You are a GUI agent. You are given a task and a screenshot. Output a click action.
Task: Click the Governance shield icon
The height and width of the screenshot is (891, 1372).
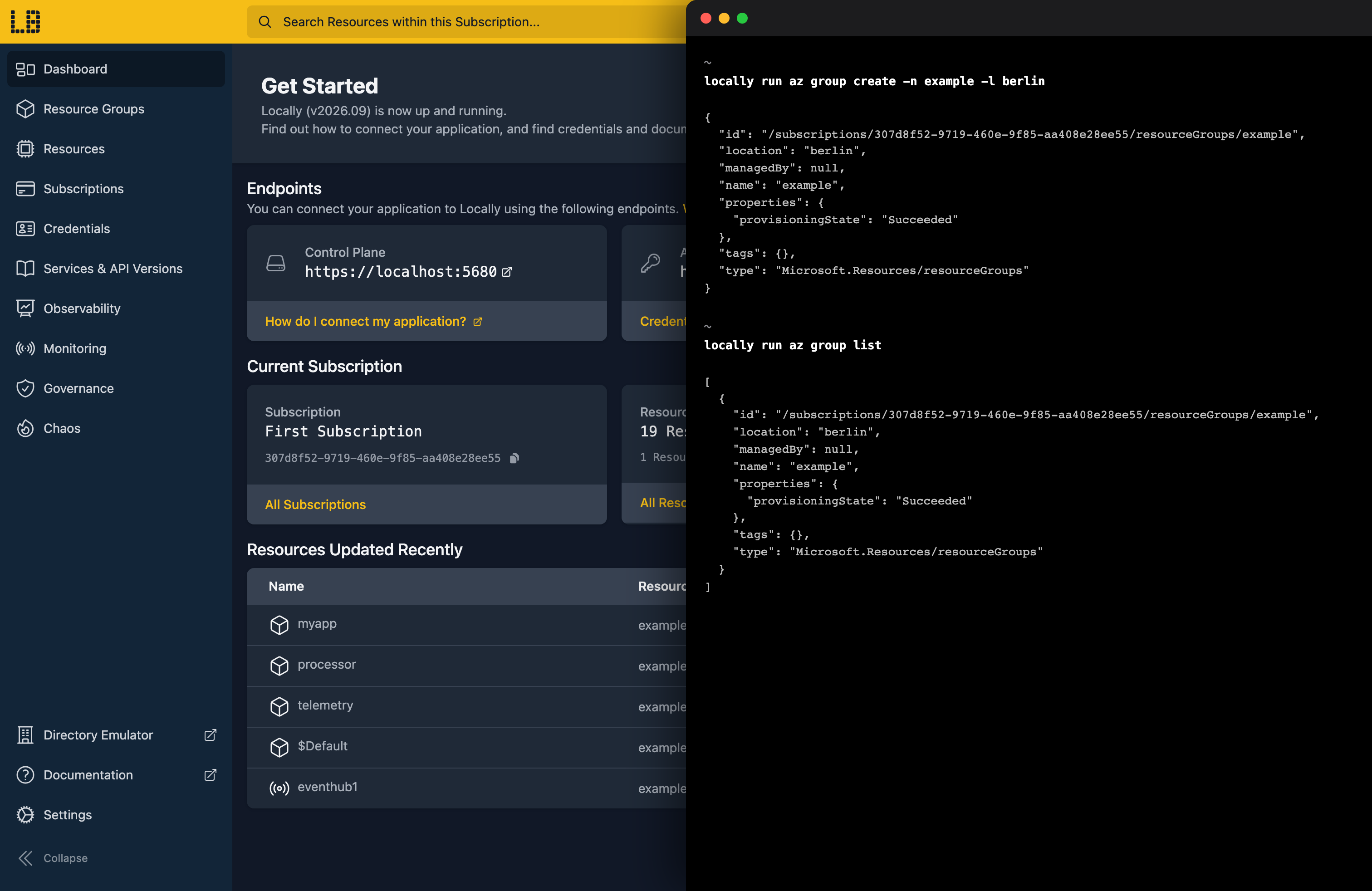(x=25, y=388)
